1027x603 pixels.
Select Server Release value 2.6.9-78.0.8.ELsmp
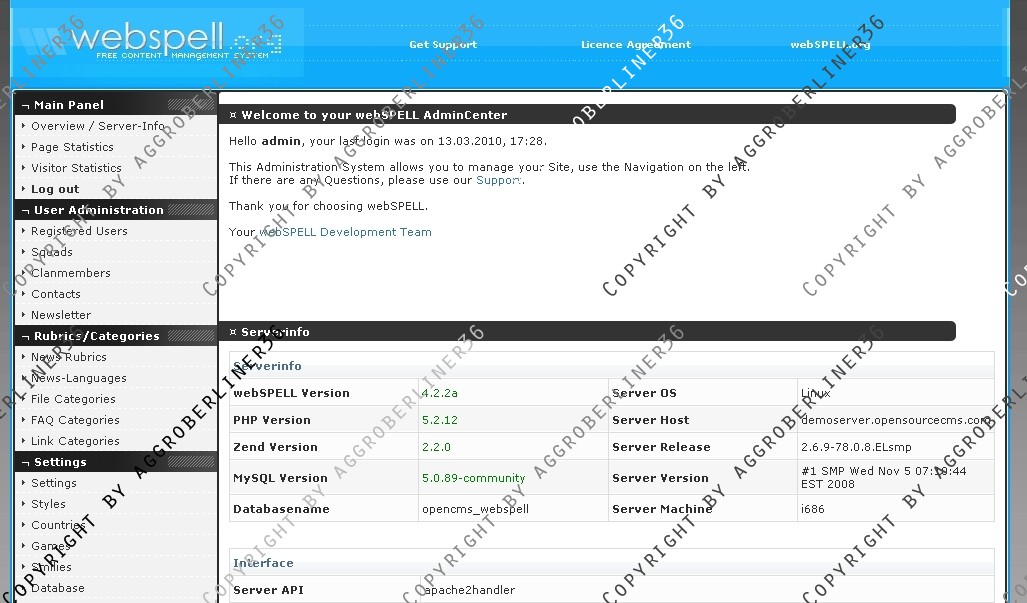click(856, 447)
